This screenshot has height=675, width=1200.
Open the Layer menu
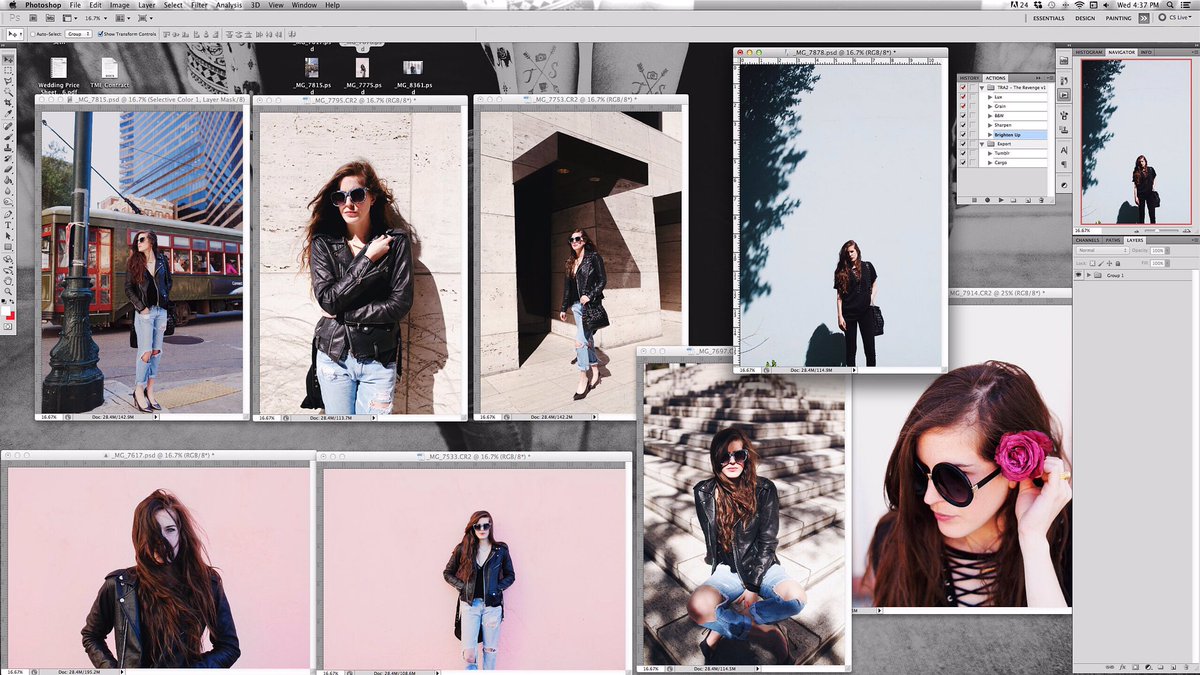tap(147, 5)
